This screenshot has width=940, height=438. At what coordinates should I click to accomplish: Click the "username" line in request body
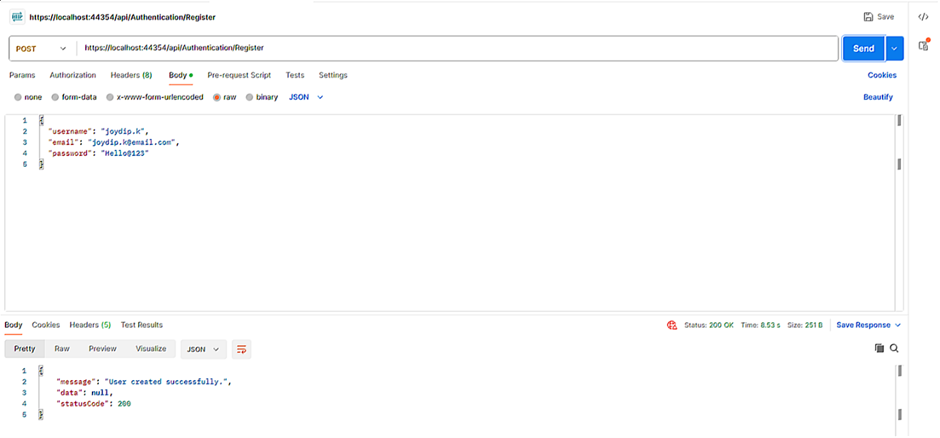click(x=98, y=131)
